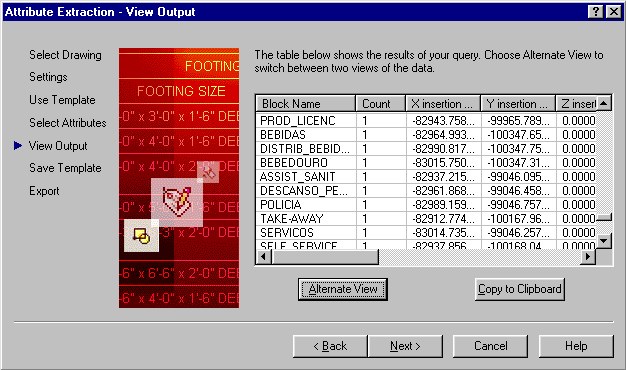Click the Y insertion column header
Viewport: 626px width, 370px height.
[518, 104]
